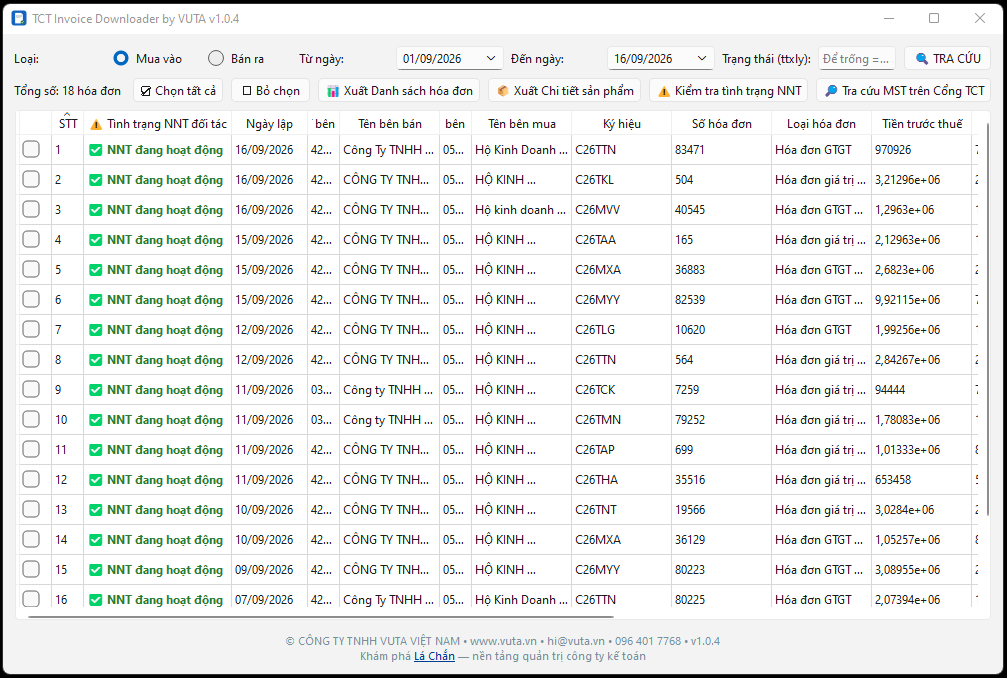Maximize the TCT Invoice Downloader window
The image size is (1007, 678).
(934, 18)
